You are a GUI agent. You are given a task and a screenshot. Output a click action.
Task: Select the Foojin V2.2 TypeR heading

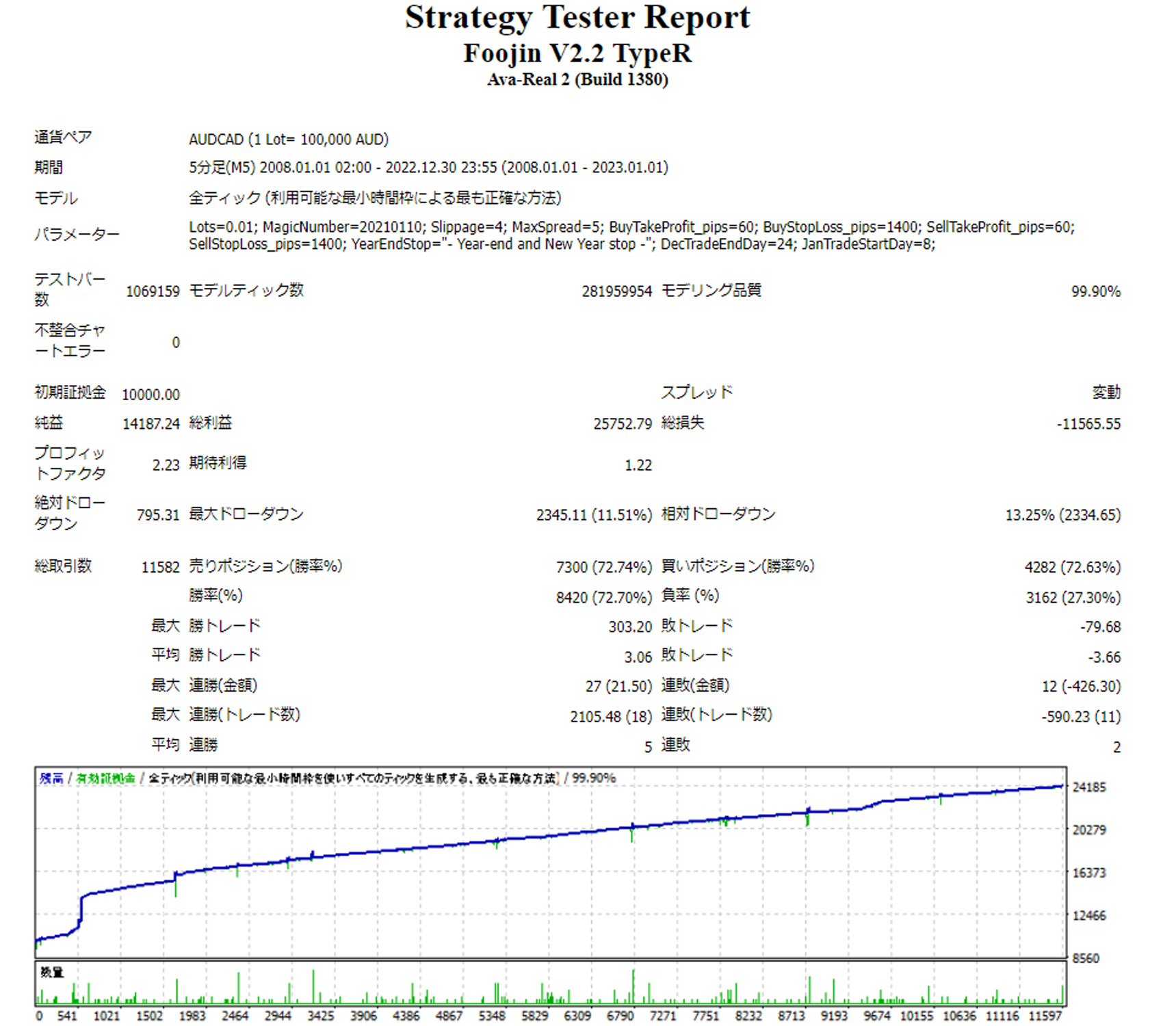tap(577, 53)
